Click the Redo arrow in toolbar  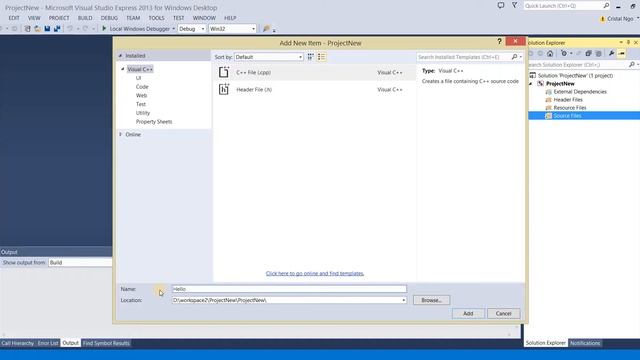85,29
